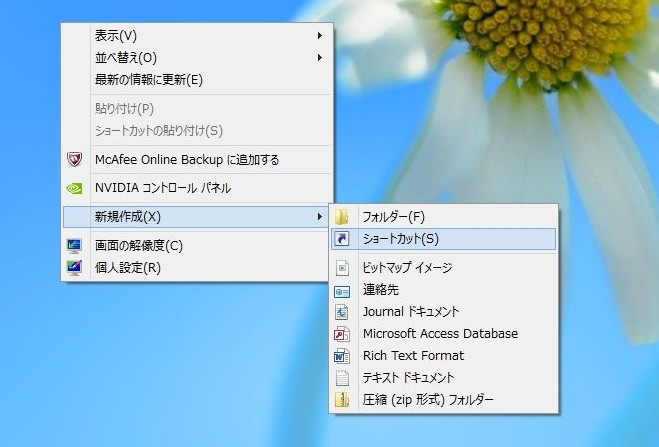Expand the 表示(V) submenu arrow
The image size is (659, 447).
coord(320,36)
